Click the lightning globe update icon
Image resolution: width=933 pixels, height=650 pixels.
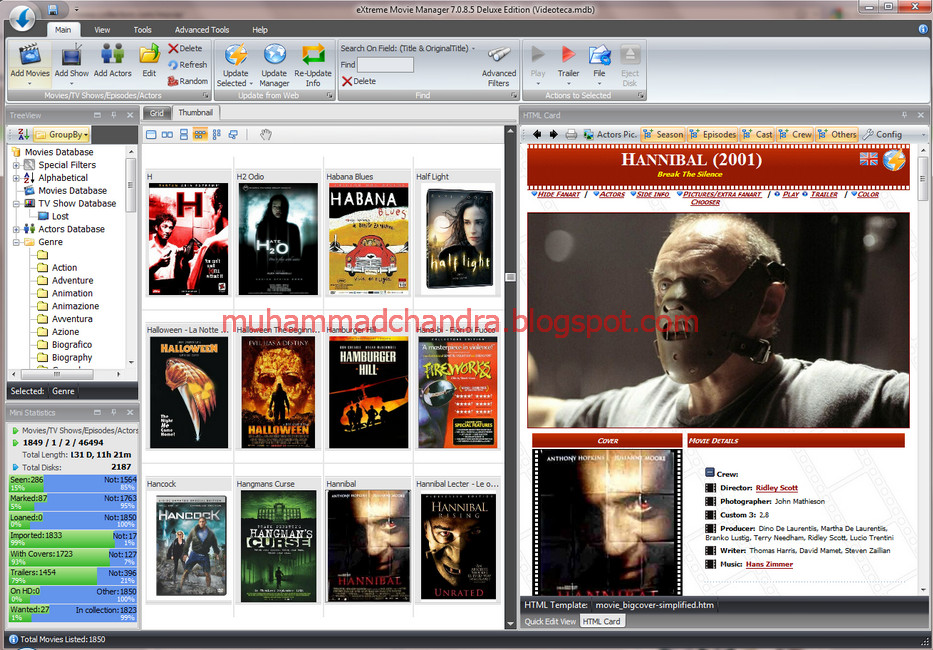tap(894, 160)
